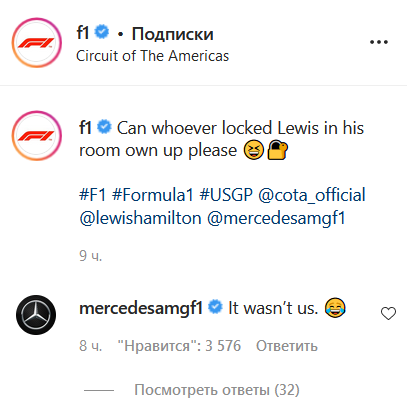Open the Mercedes logo avatar

[36, 315]
